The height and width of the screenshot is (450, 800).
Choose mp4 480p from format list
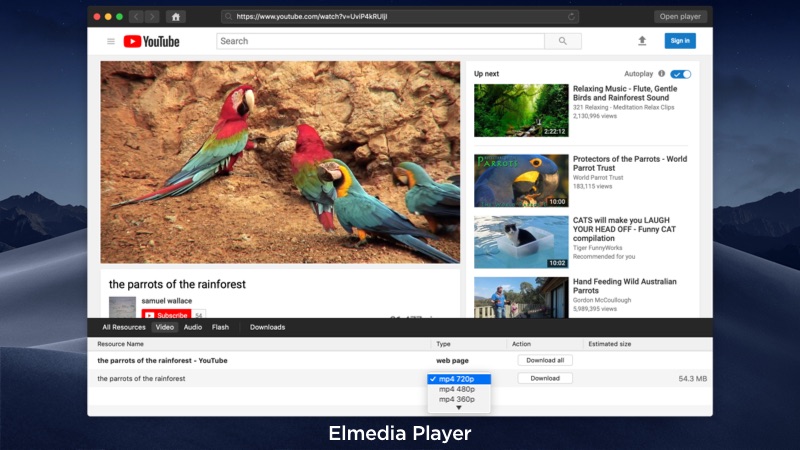pyautogui.click(x=457, y=389)
